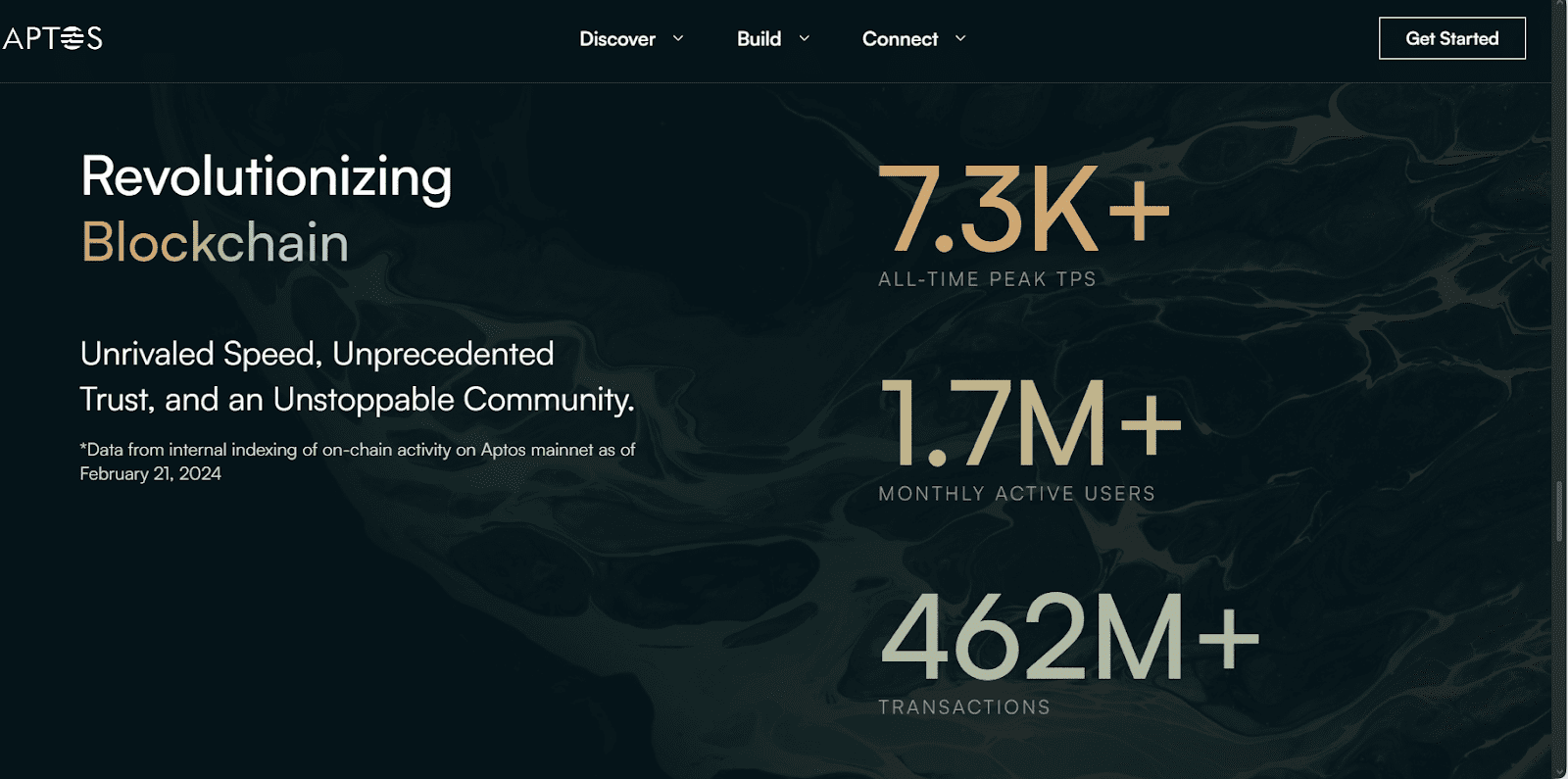The height and width of the screenshot is (779, 1568).
Task: Expand the Build chevron arrow
Action: point(805,38)
